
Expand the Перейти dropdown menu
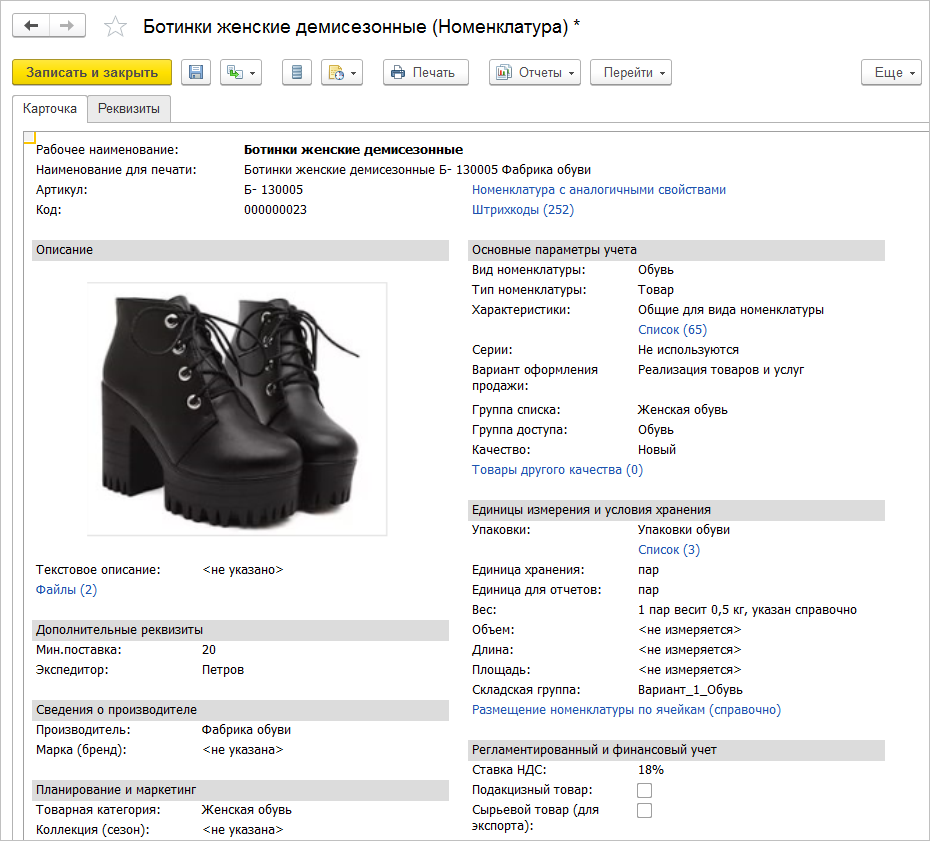(x=630, y=72)
